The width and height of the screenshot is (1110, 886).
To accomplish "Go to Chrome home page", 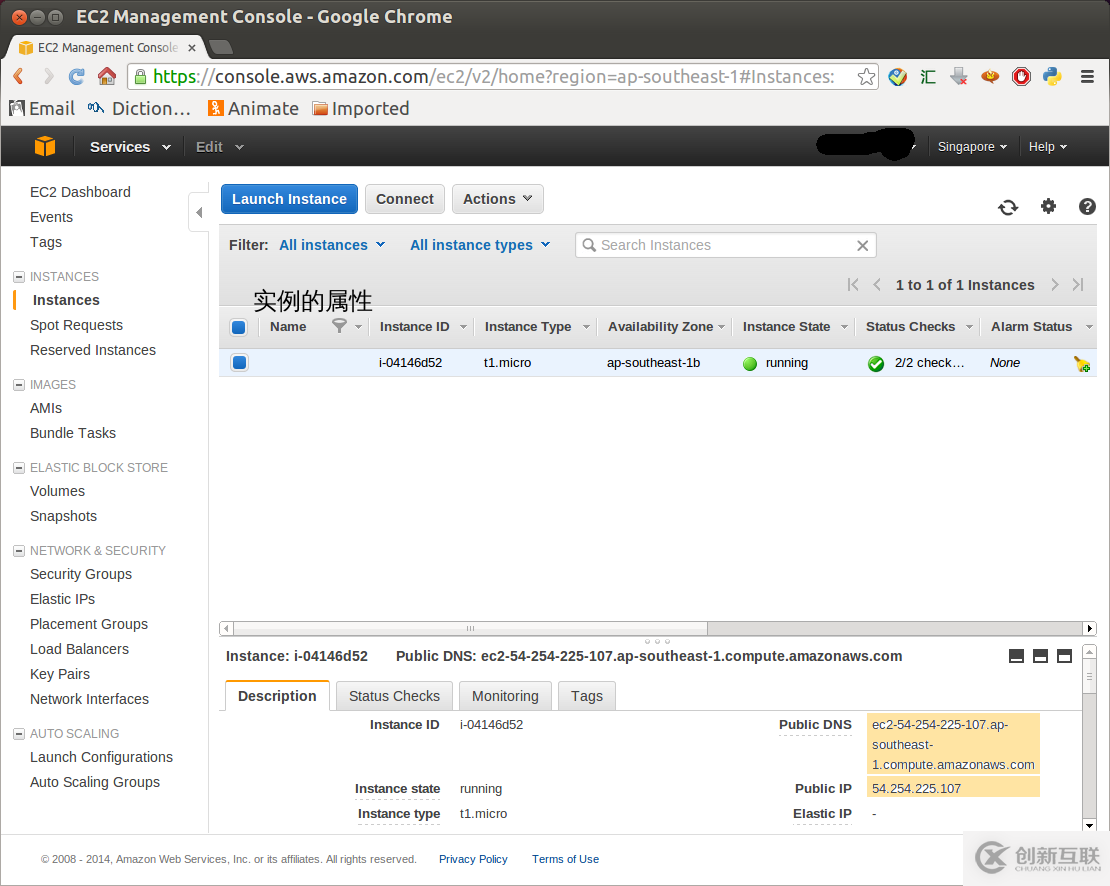I will (x=107, y=76).
